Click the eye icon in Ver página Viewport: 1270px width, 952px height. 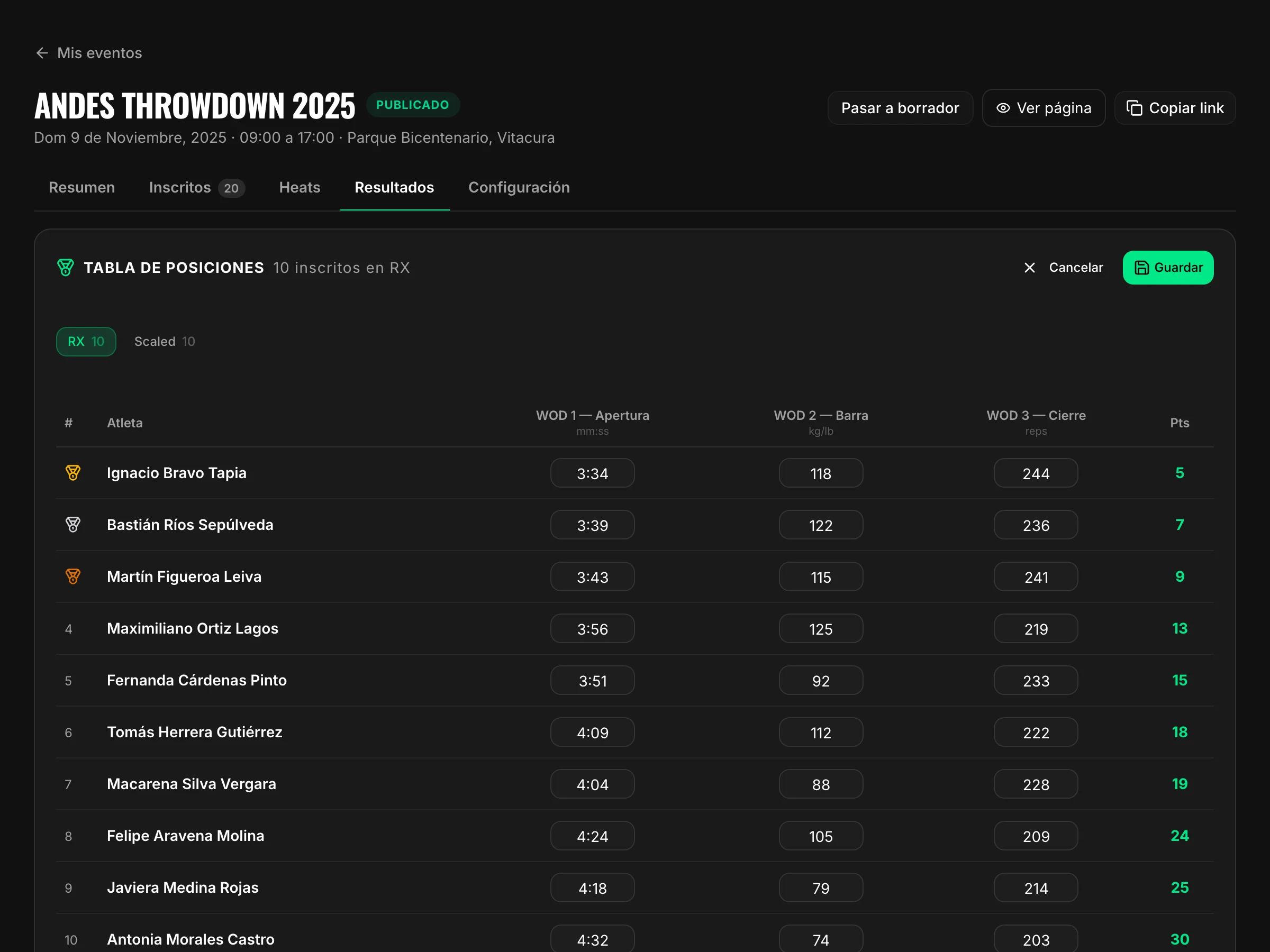click(x=1002, y=108)
